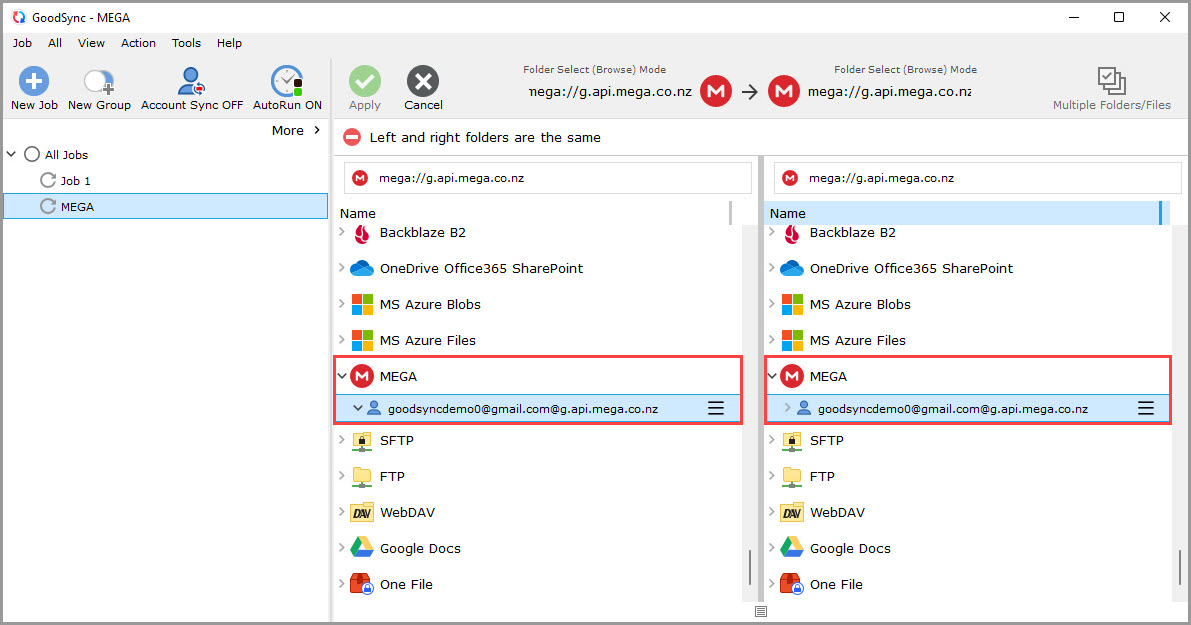This screenshot has width=1191, height=625.
Task: Create a New Job
Action: (x=33, y=81)
